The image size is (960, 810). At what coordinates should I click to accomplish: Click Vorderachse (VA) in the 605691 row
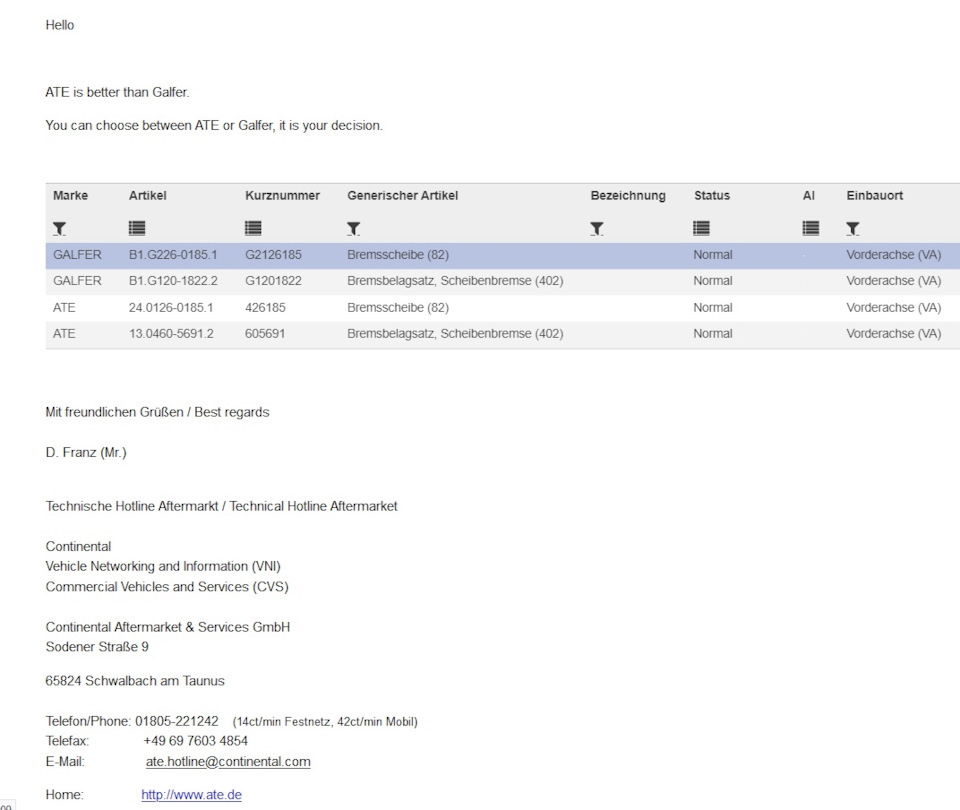[893, 334]
